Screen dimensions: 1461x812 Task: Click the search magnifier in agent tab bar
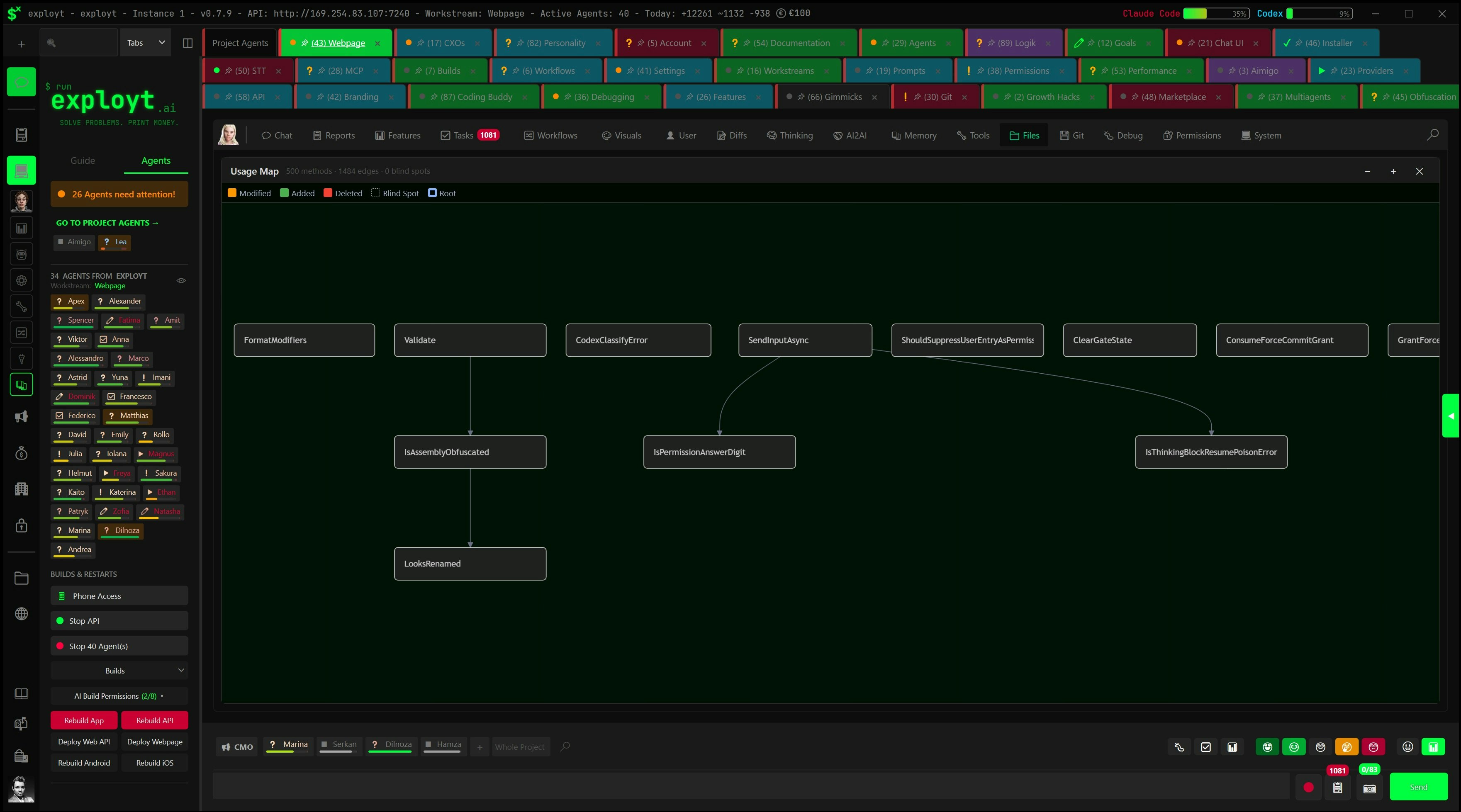click(x=565, y=747)
